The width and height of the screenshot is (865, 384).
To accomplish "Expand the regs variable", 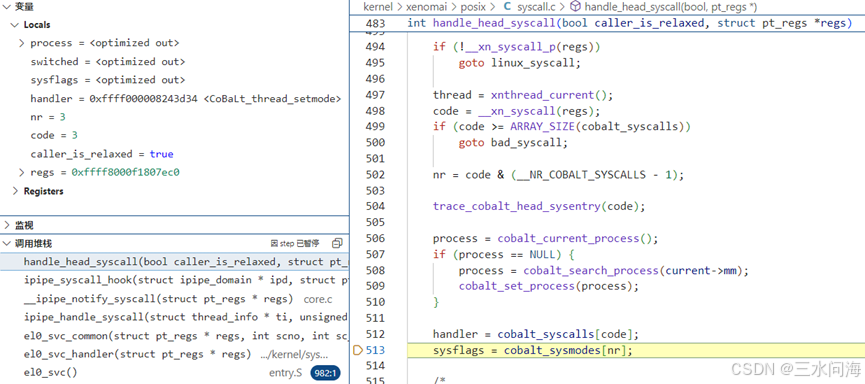I will 22,173.
